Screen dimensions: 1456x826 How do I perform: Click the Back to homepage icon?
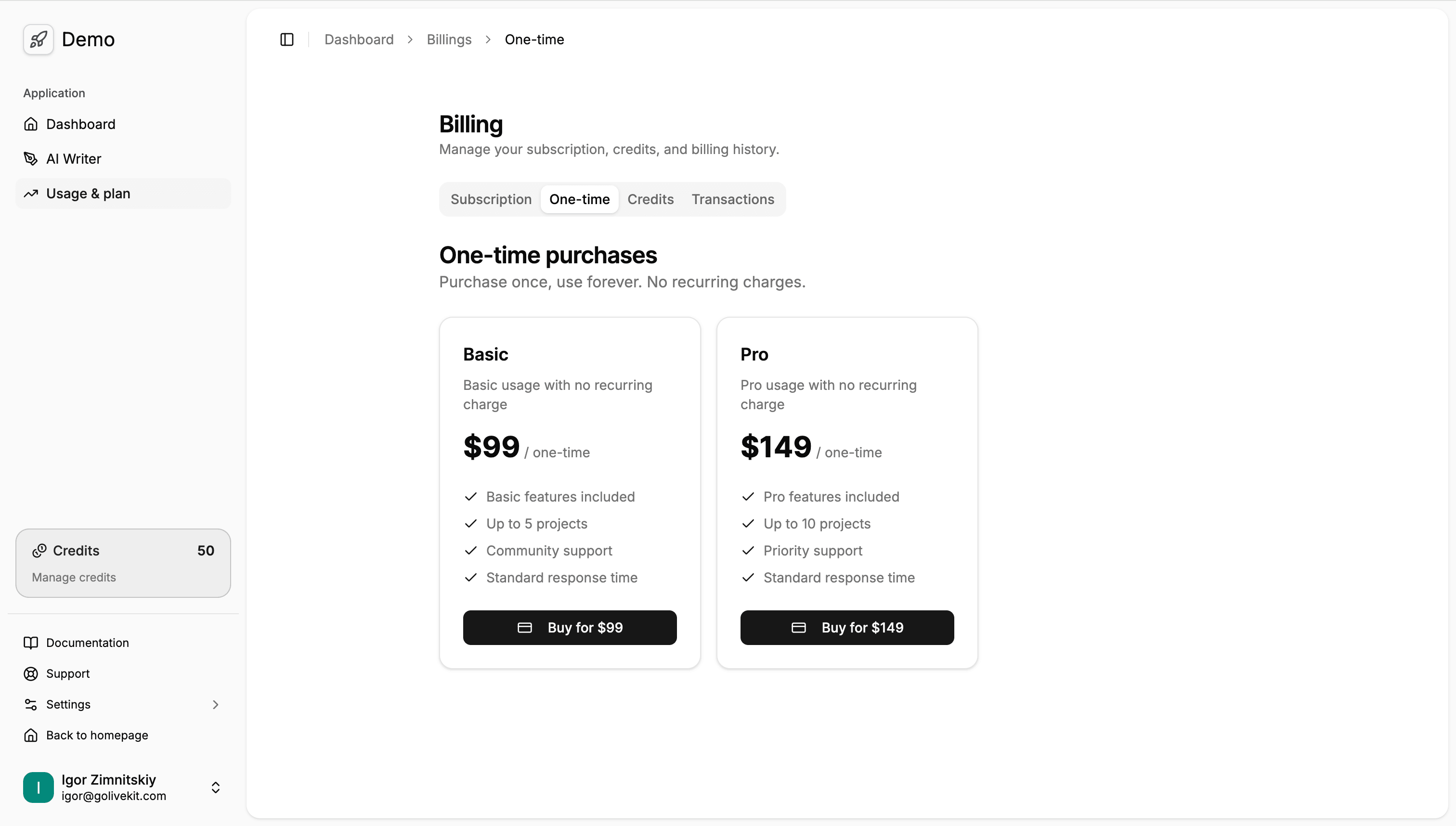[x=31, y=735]
